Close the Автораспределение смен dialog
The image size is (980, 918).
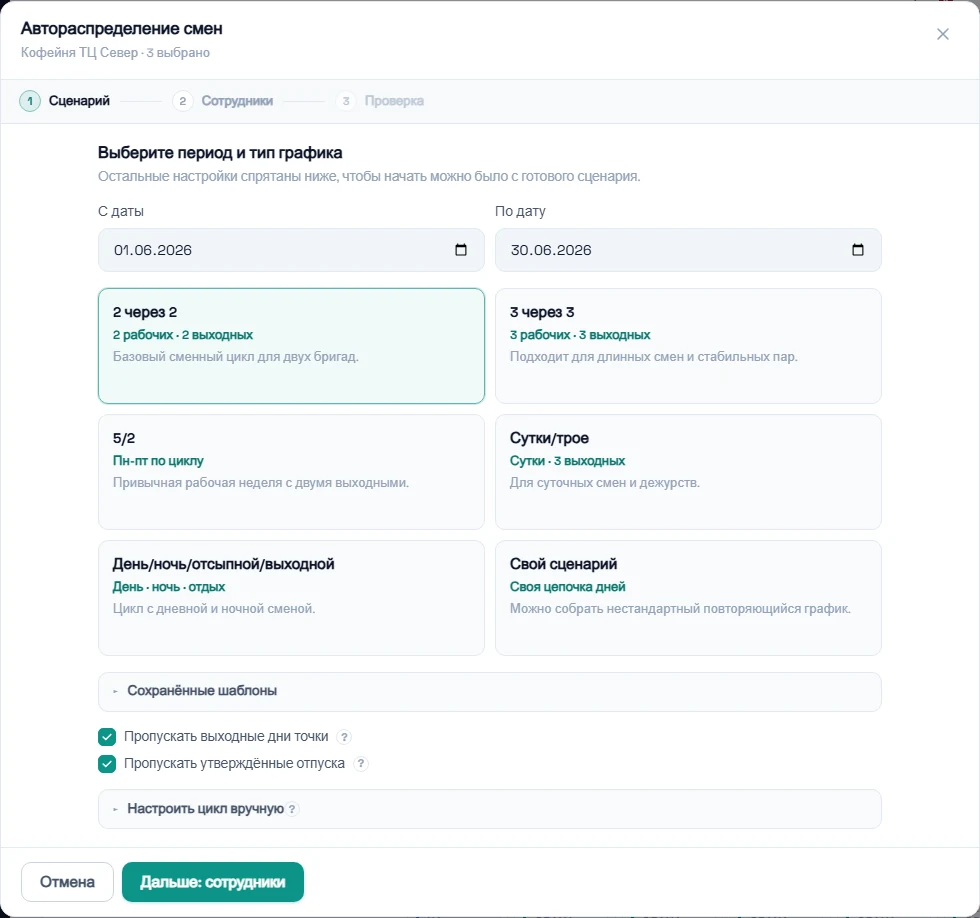(x=942, y=34)
